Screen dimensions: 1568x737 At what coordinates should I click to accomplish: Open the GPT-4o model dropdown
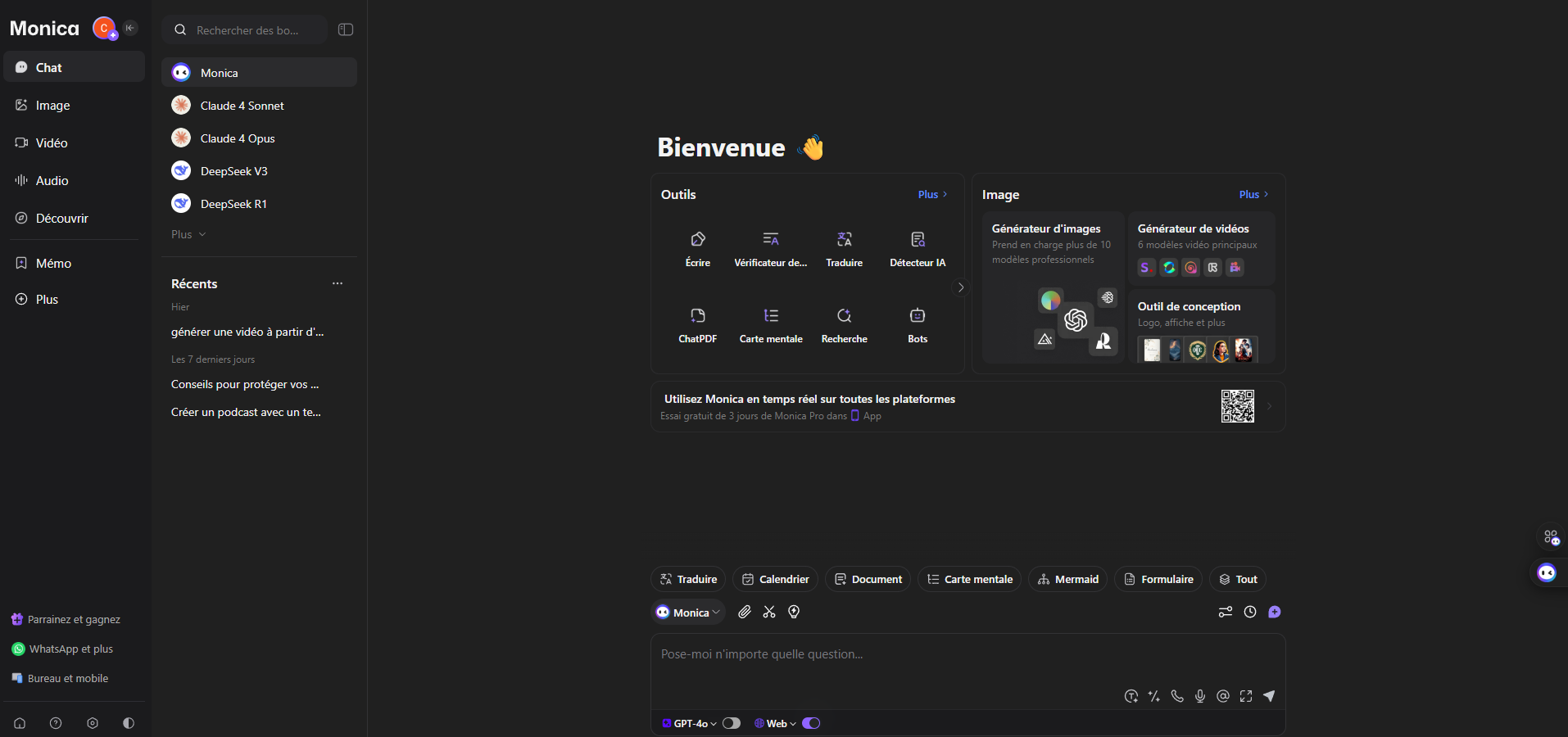[689, 723]
